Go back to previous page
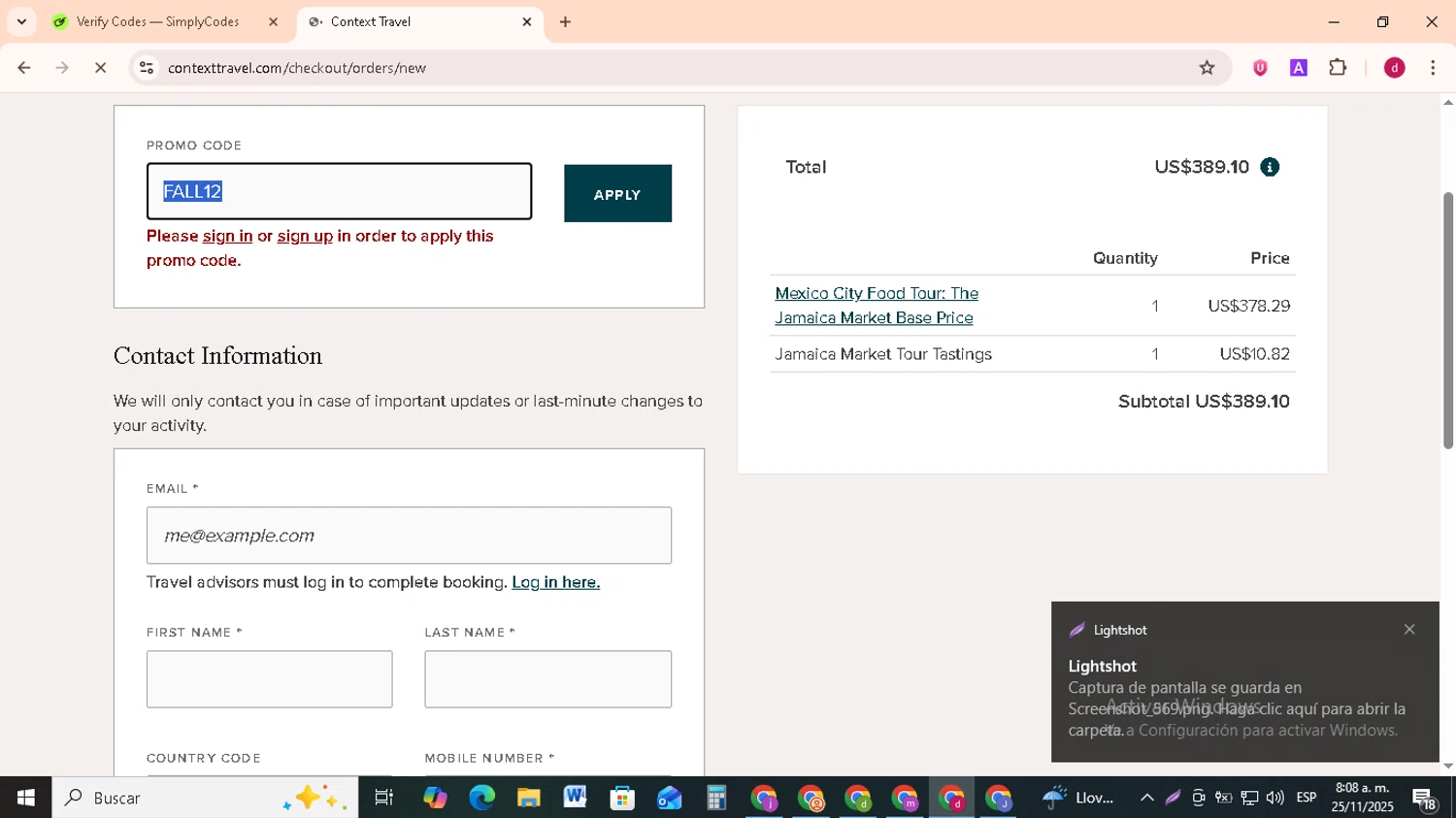The image size is (1456, 818). [24, 68]
